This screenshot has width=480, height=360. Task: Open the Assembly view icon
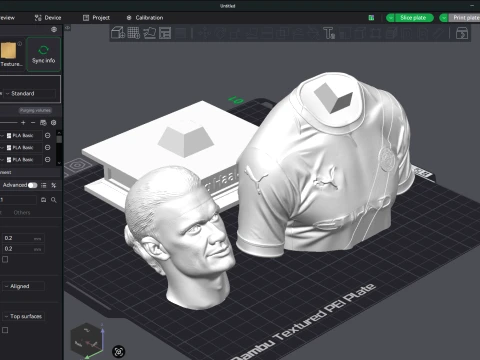pos(462,33)
